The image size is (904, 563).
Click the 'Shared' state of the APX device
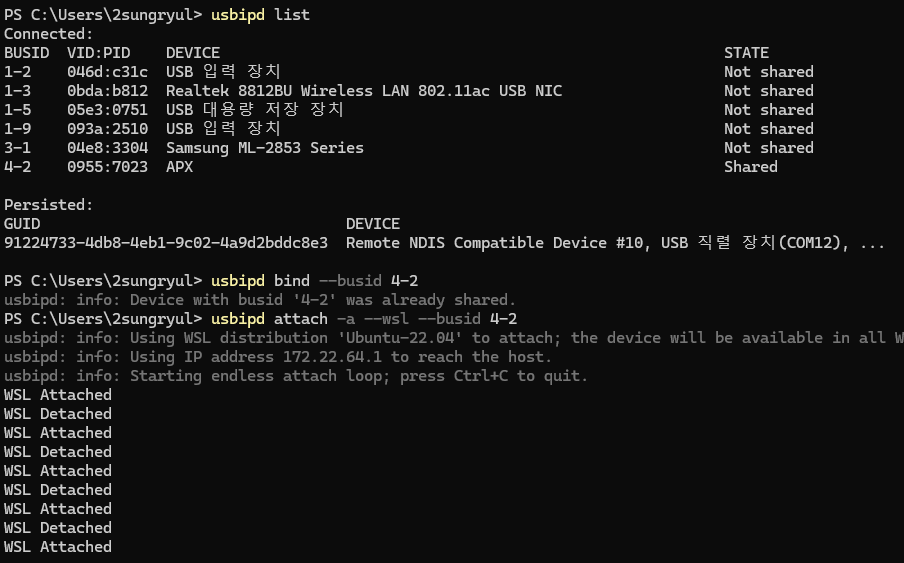(x=750, y=167)
